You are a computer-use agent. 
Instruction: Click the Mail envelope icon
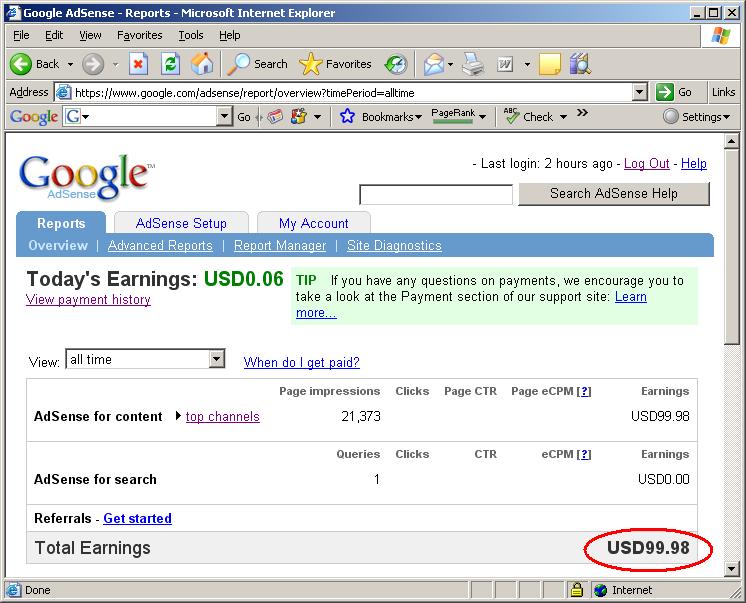(433, 64)
